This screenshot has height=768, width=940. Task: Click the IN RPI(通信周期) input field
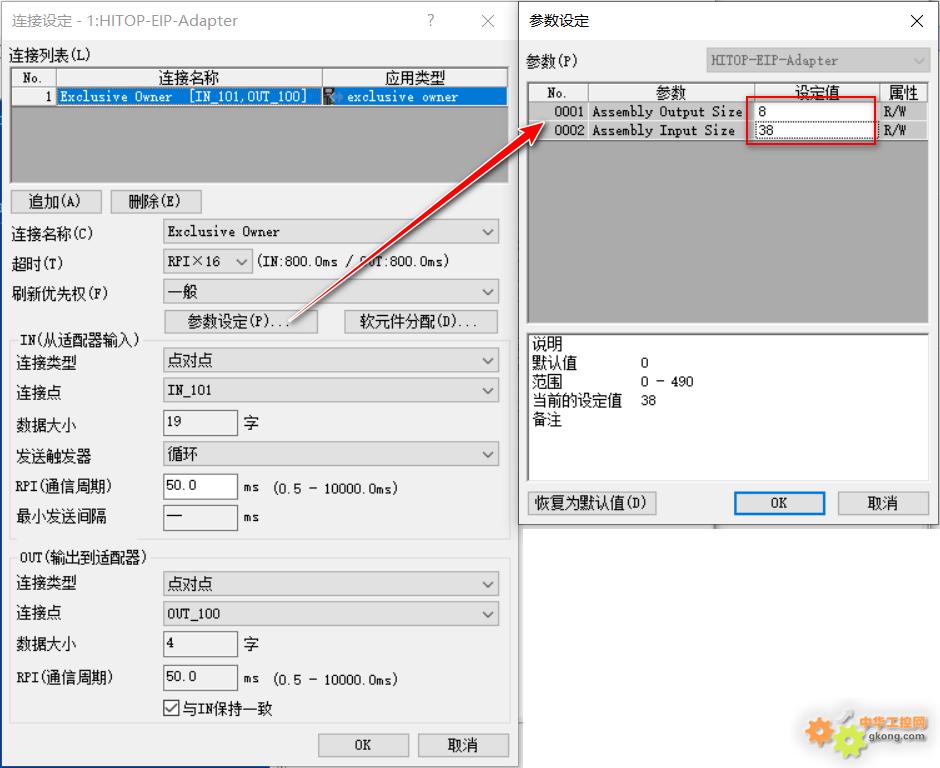click(x=200, y=487)
